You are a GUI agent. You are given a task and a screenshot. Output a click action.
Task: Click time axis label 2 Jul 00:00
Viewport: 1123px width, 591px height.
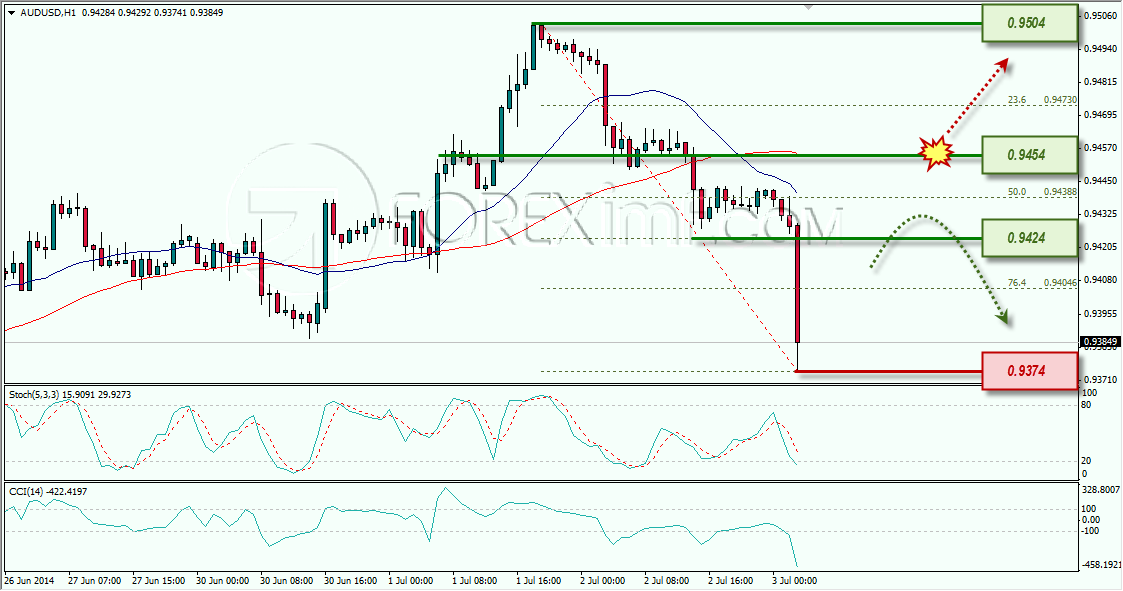(x=603, y=580)
